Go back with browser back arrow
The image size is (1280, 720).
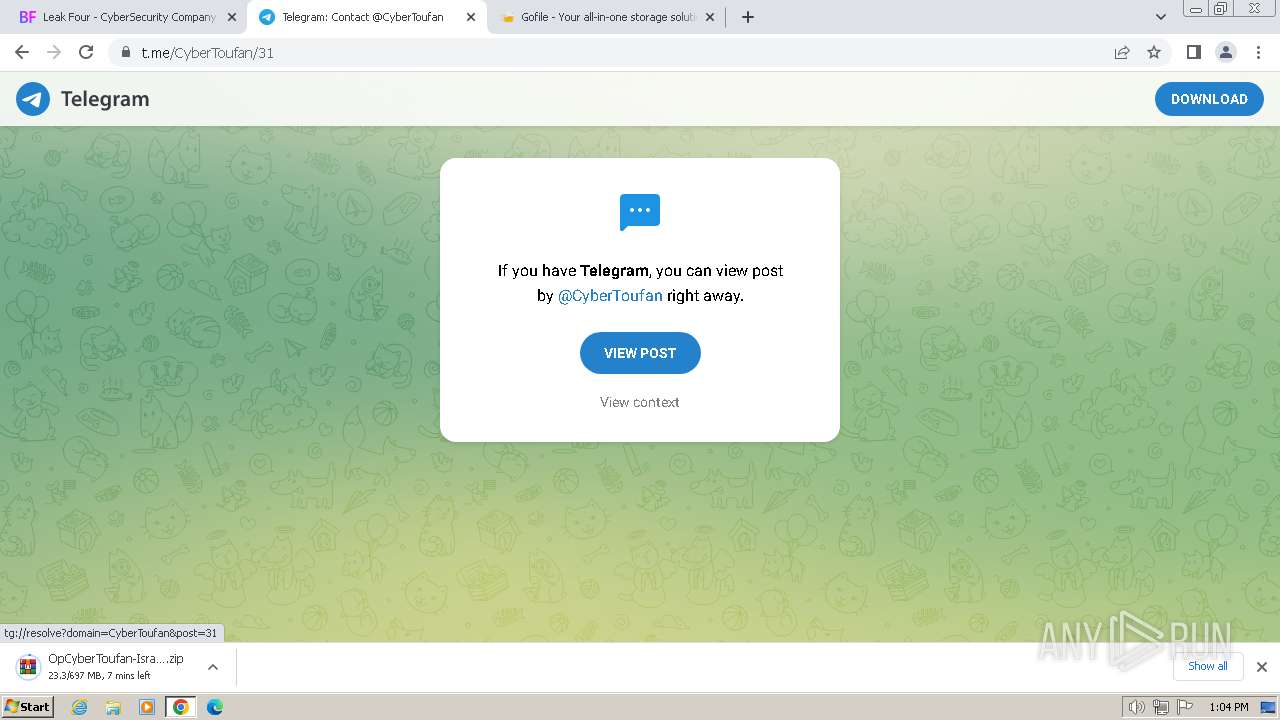tap(22, 52)
